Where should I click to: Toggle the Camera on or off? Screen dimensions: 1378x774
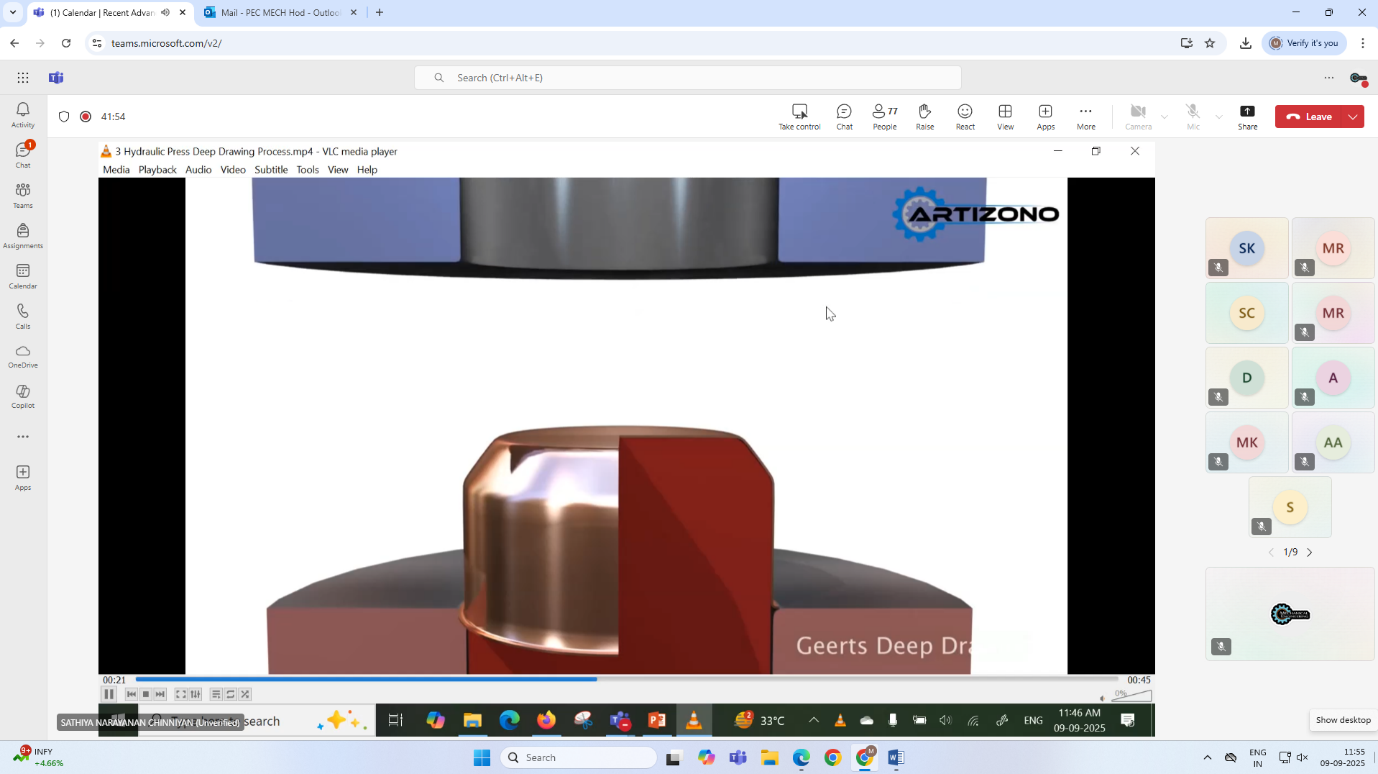pyautogui.click(x=1138, y=116)
